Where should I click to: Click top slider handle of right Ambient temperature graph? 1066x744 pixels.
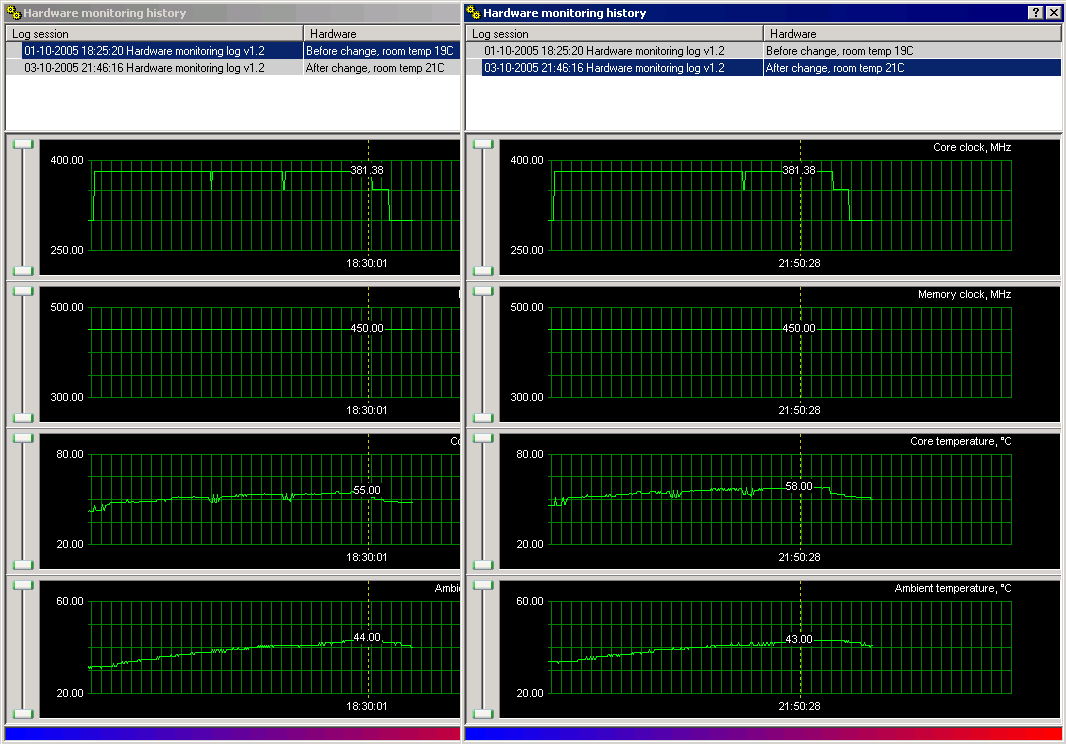[x=483, y=585]
